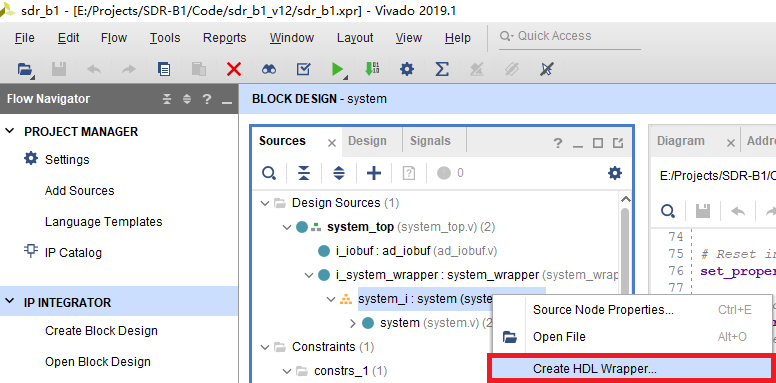The width and height of the screenshot is (776, 383).
Task: Click Collapse All in Sources toolbar
Action: point(304,173)
